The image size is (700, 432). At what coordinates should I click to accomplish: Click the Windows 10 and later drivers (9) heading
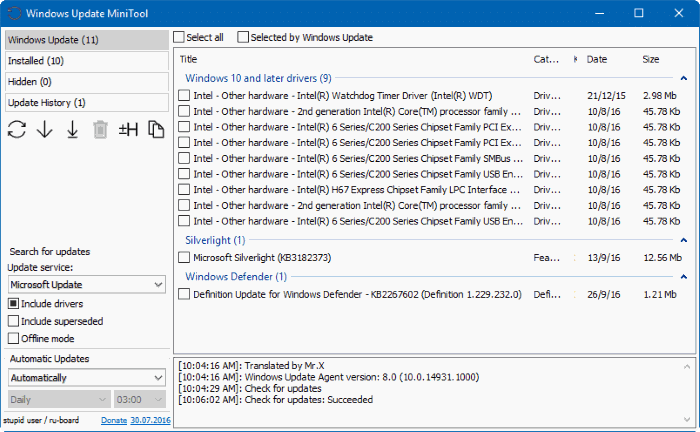(258, 78)
